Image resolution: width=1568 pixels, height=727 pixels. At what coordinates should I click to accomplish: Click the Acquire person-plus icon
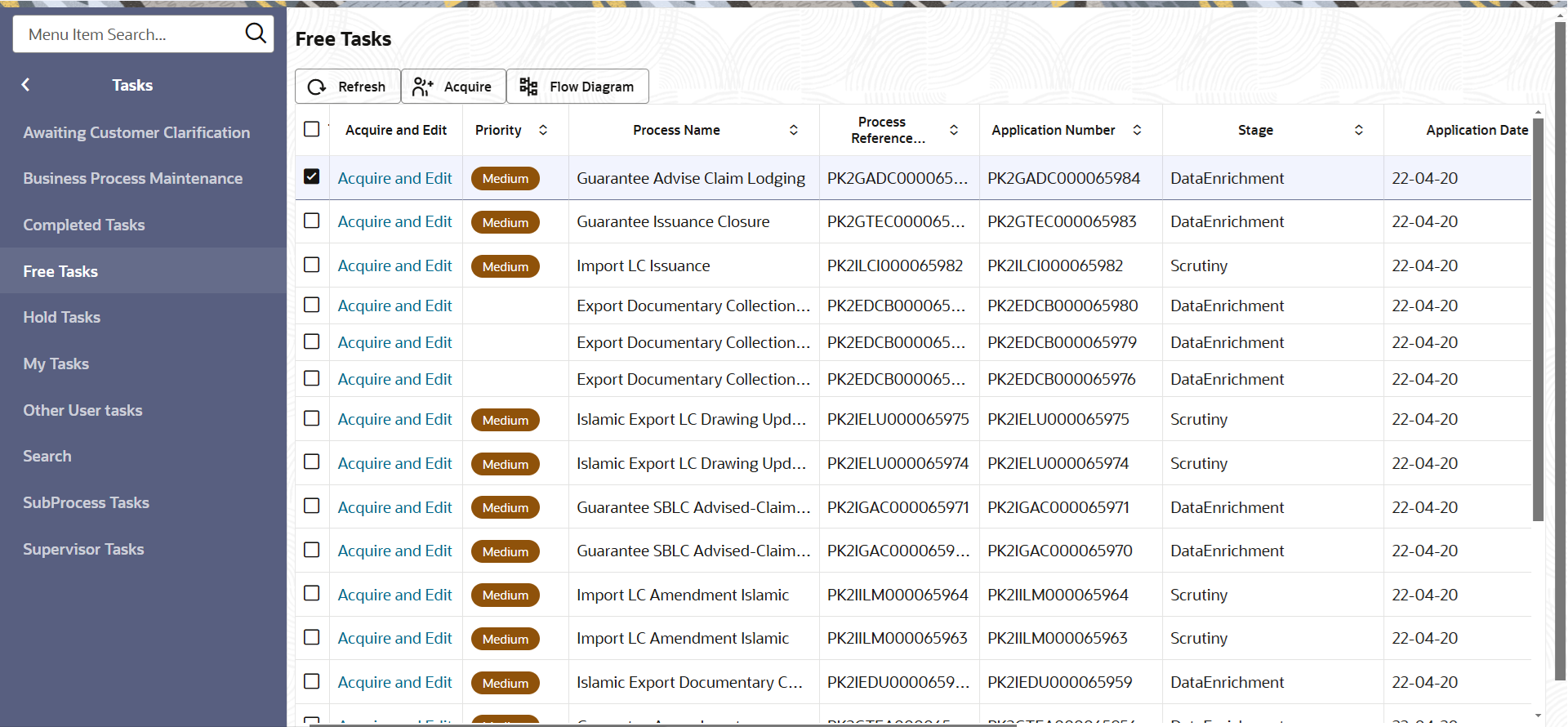(x=422, y=87)
